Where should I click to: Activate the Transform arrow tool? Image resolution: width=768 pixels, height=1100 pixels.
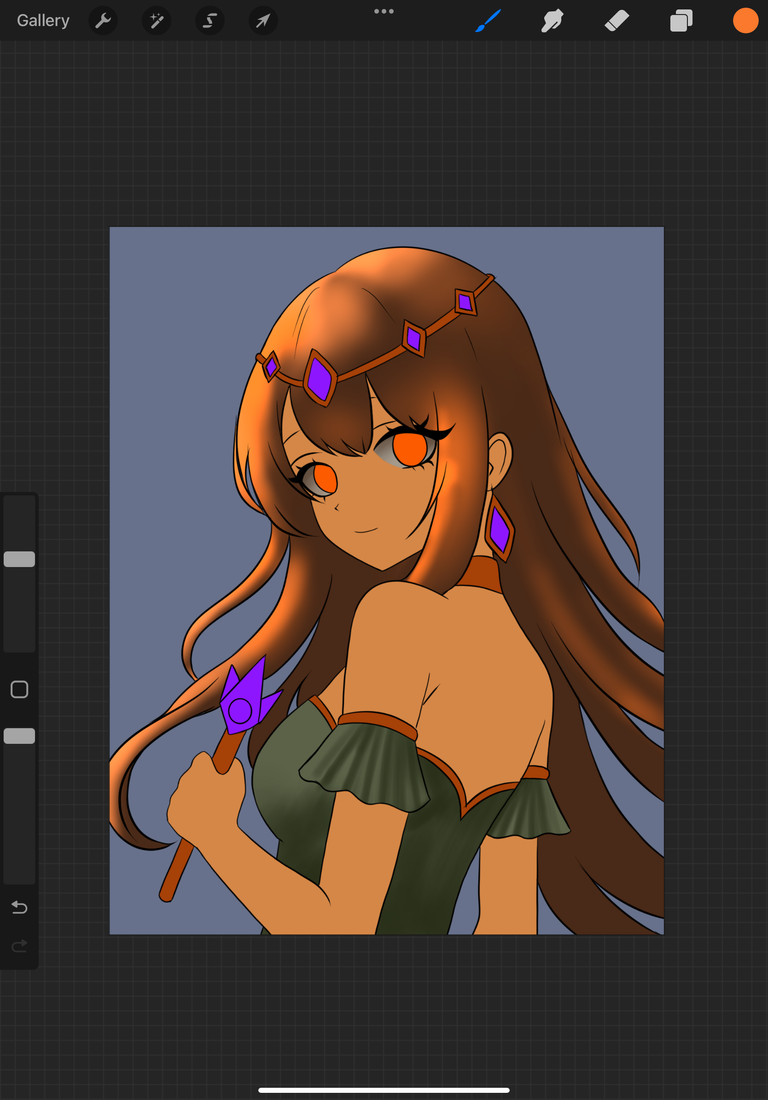(x=263, y=20)
